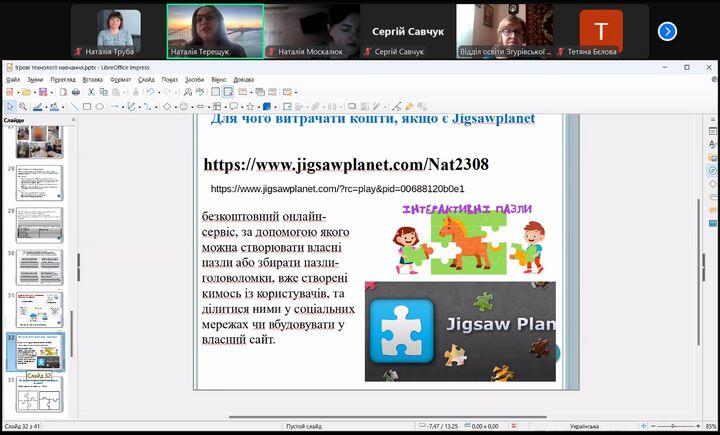Open the Файл menu
The image size is (720, 435).
(x=13, y=80)
